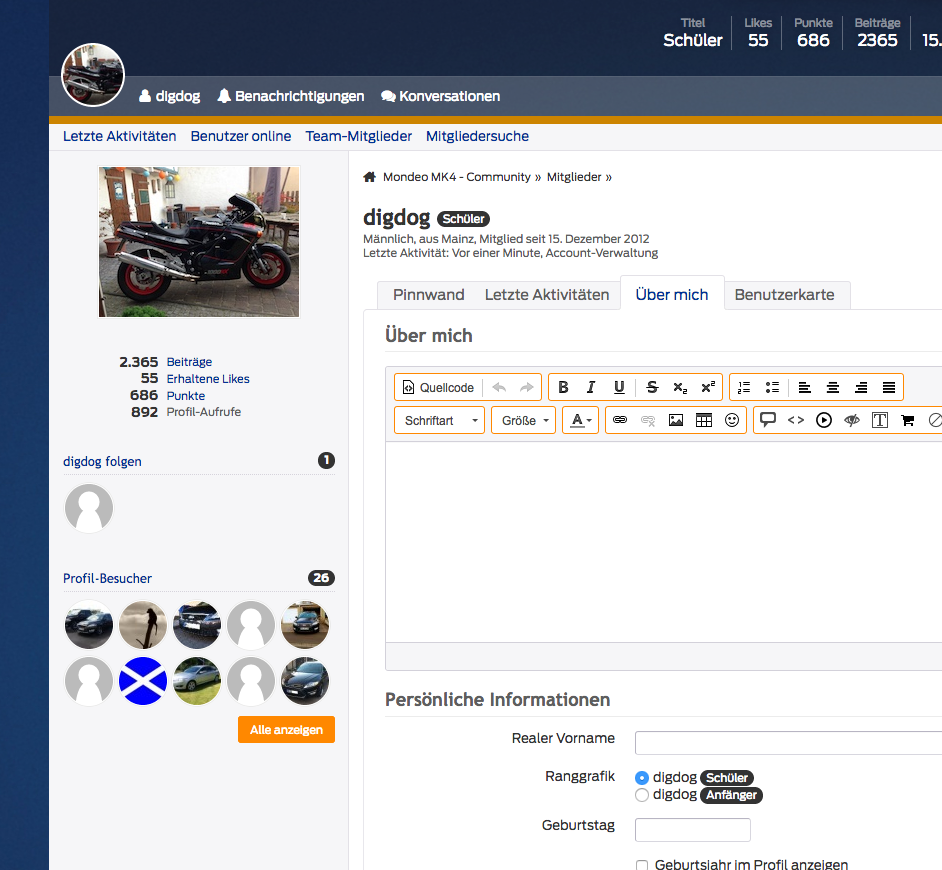Click the Realer Vorname input field
This screenshot has width=942, height=870.
pyautogui.click(x=788, y=743)
